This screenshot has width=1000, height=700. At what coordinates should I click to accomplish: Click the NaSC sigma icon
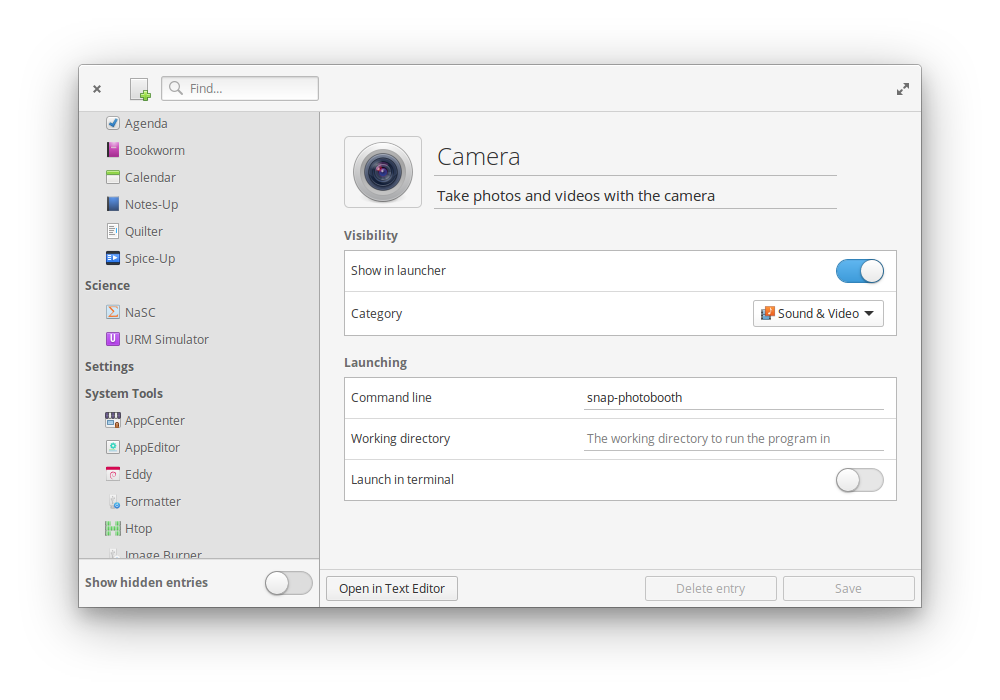point(113,312)
